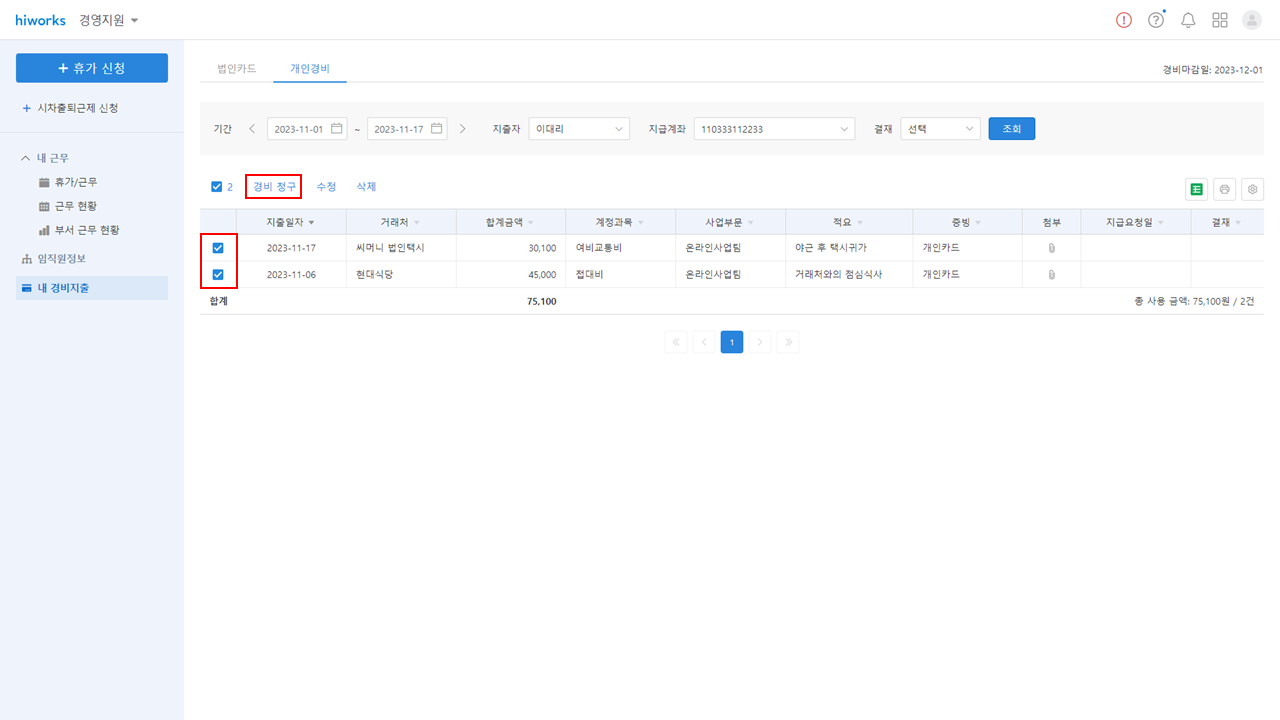Open the red alert notice icon

[x=1124, y=20]
